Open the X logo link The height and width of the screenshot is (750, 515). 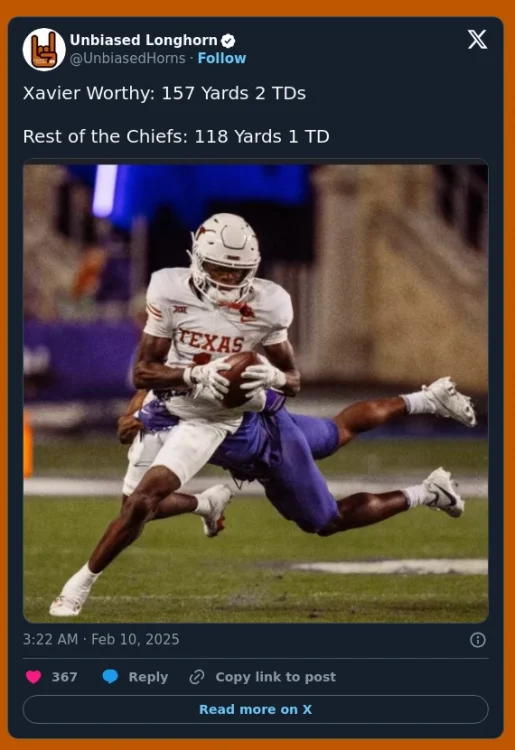477,39
